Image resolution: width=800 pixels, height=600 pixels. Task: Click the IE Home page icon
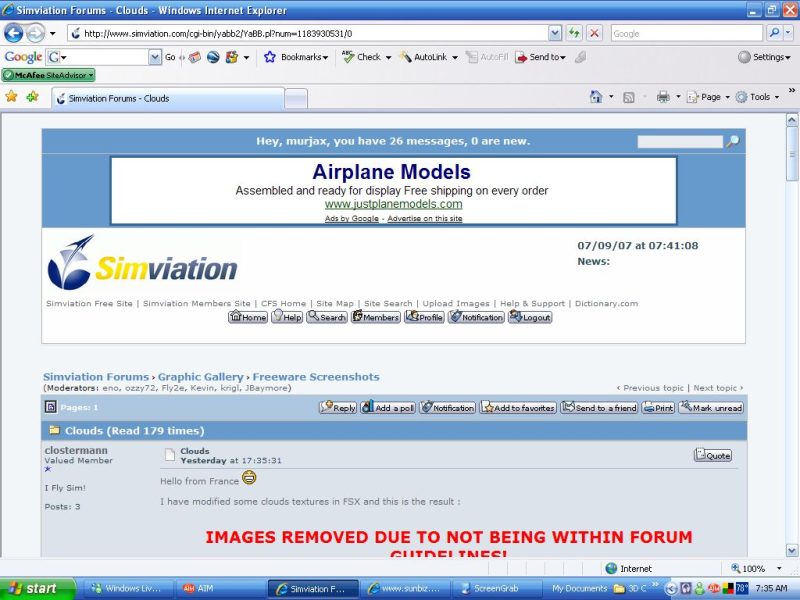(596, 97)
